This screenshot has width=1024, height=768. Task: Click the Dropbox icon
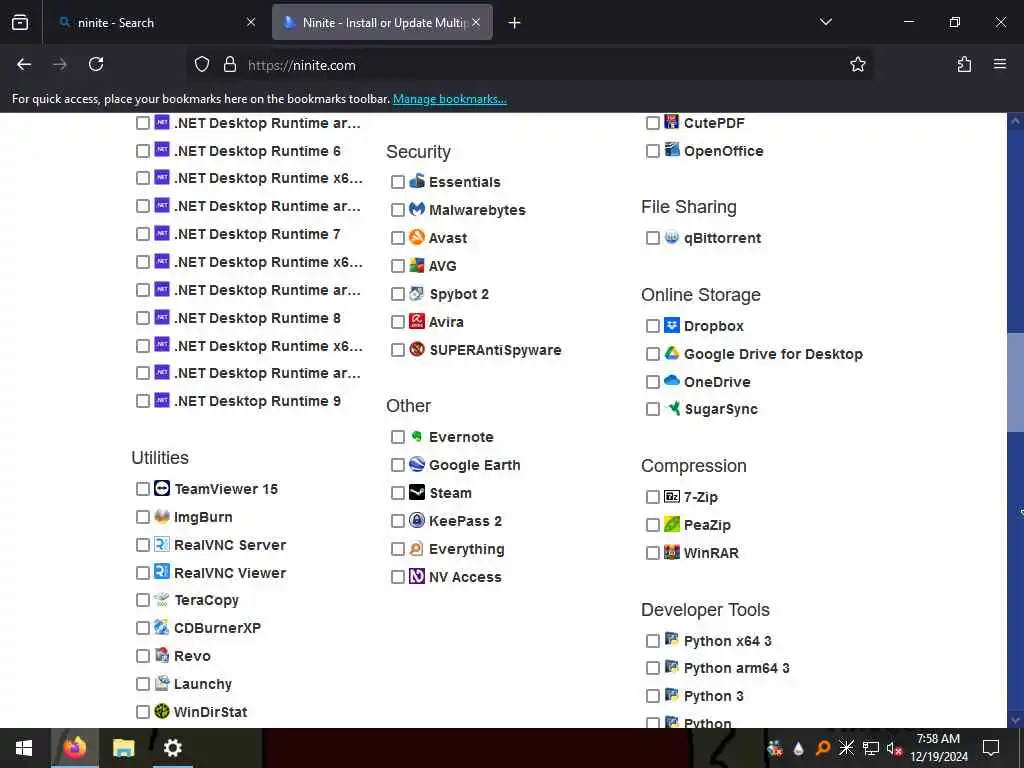click(x=671, y=325)
